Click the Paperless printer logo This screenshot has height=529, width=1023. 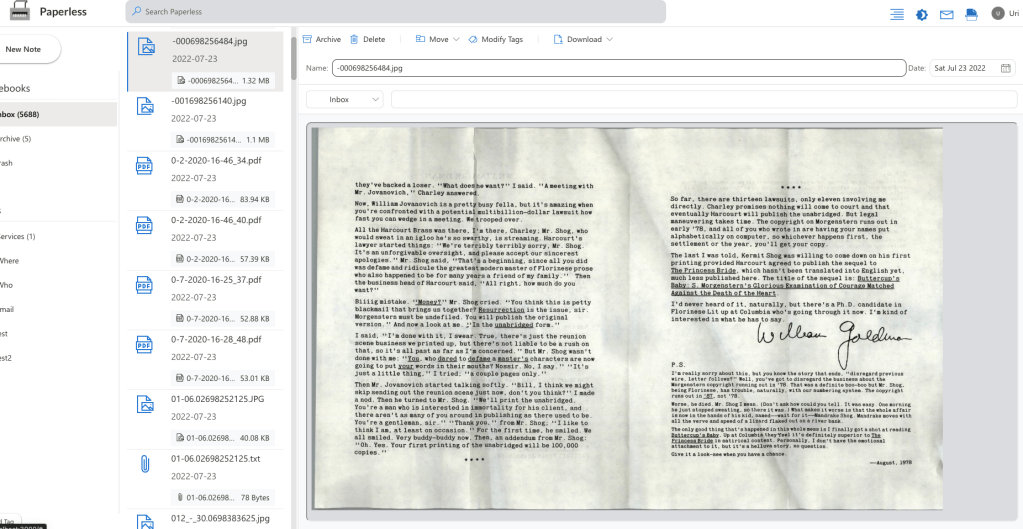pyautogui.click(x=16, y=12)
